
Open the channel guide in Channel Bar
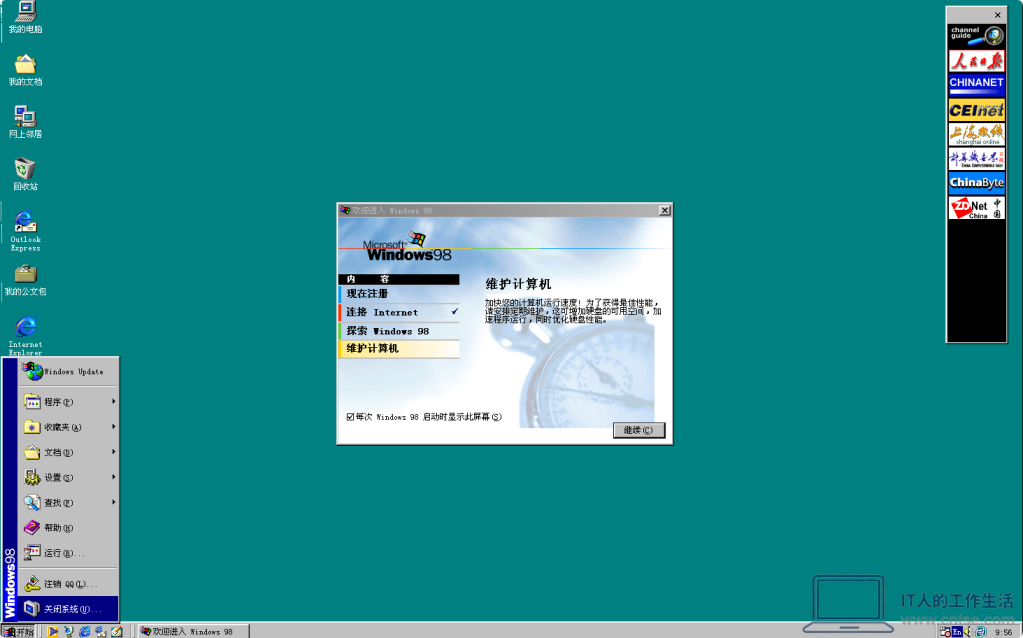[x=976, y=35]
